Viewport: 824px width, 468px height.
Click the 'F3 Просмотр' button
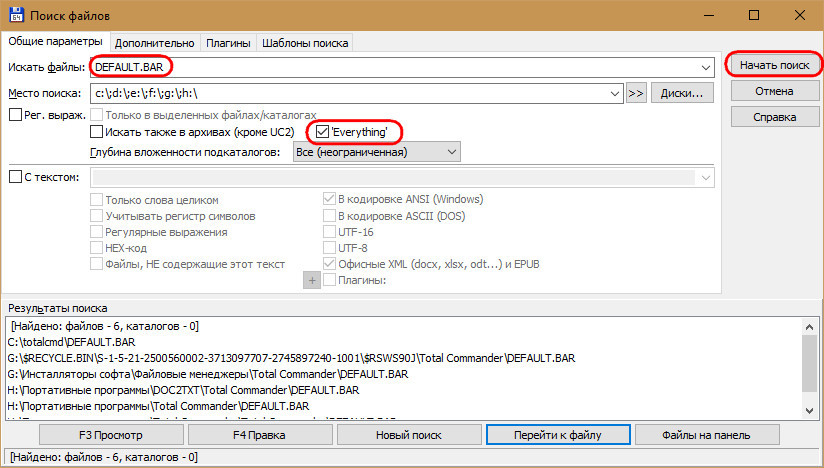pos(111,435)
